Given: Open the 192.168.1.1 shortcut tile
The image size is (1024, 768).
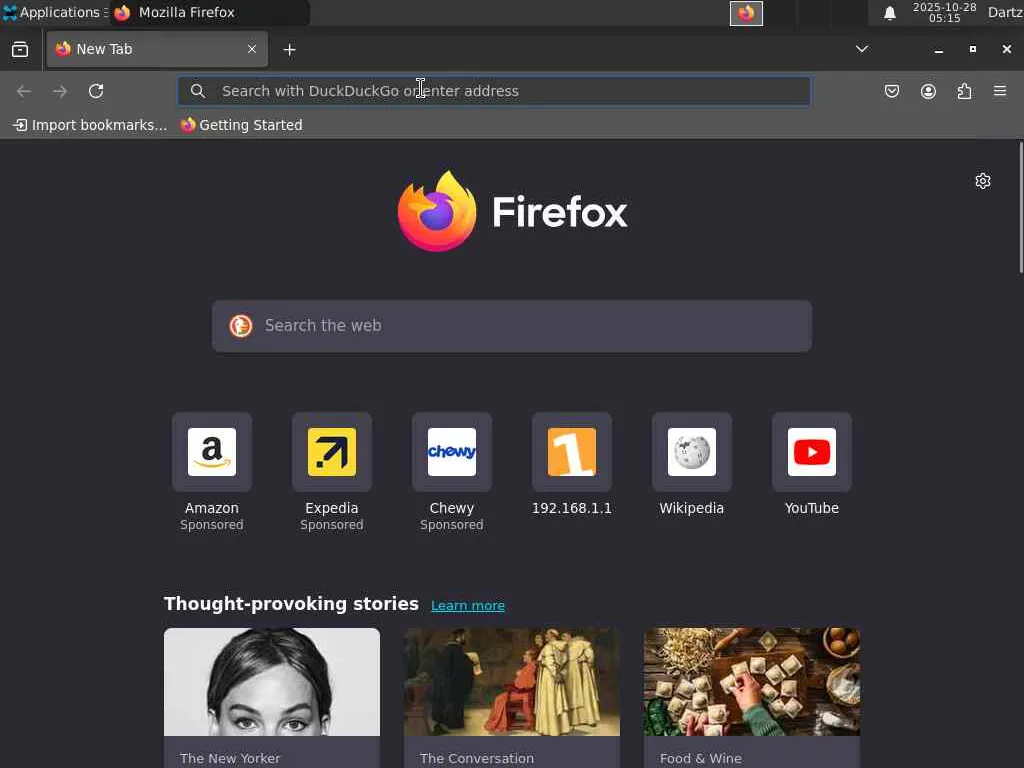Looking at the screenshot, I should pyautogui.click(x=572, y=452).
